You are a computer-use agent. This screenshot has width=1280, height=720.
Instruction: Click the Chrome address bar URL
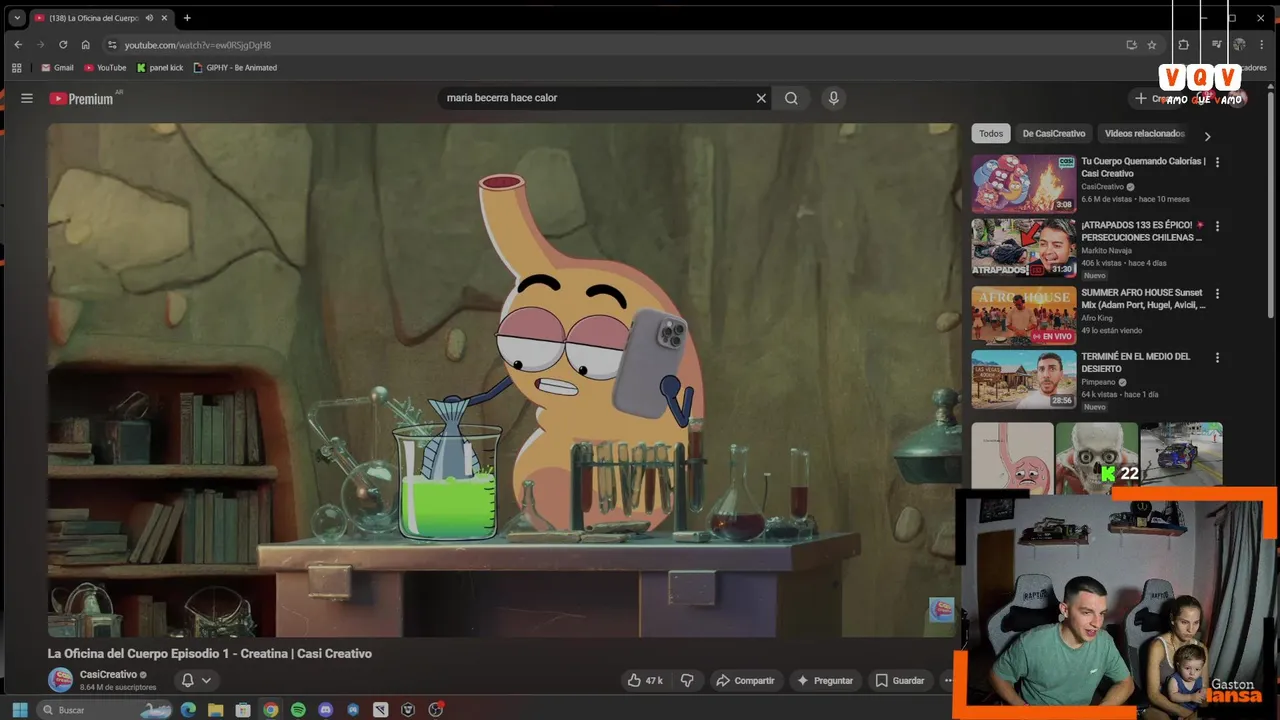point(198,45)
